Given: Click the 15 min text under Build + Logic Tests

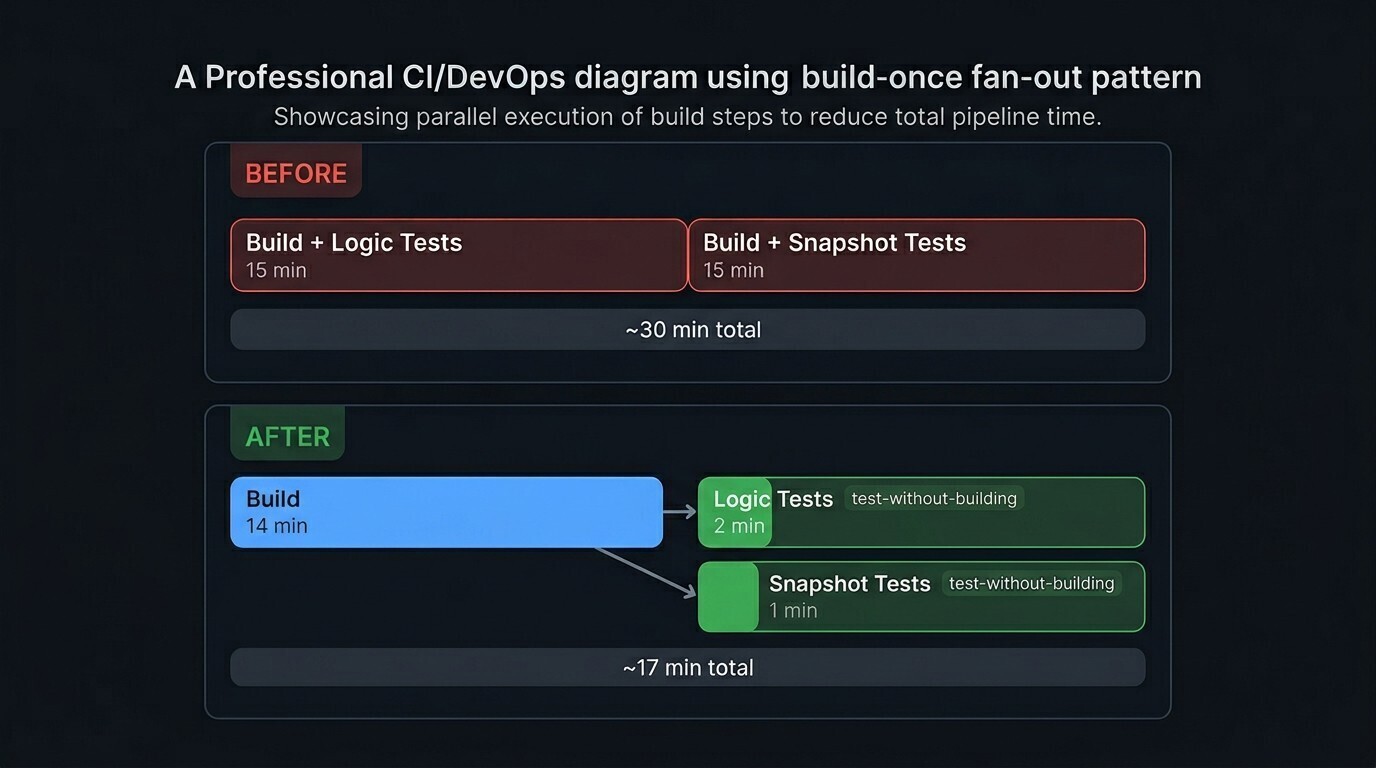Looking at the screenshot, I should tap(276, 270).
